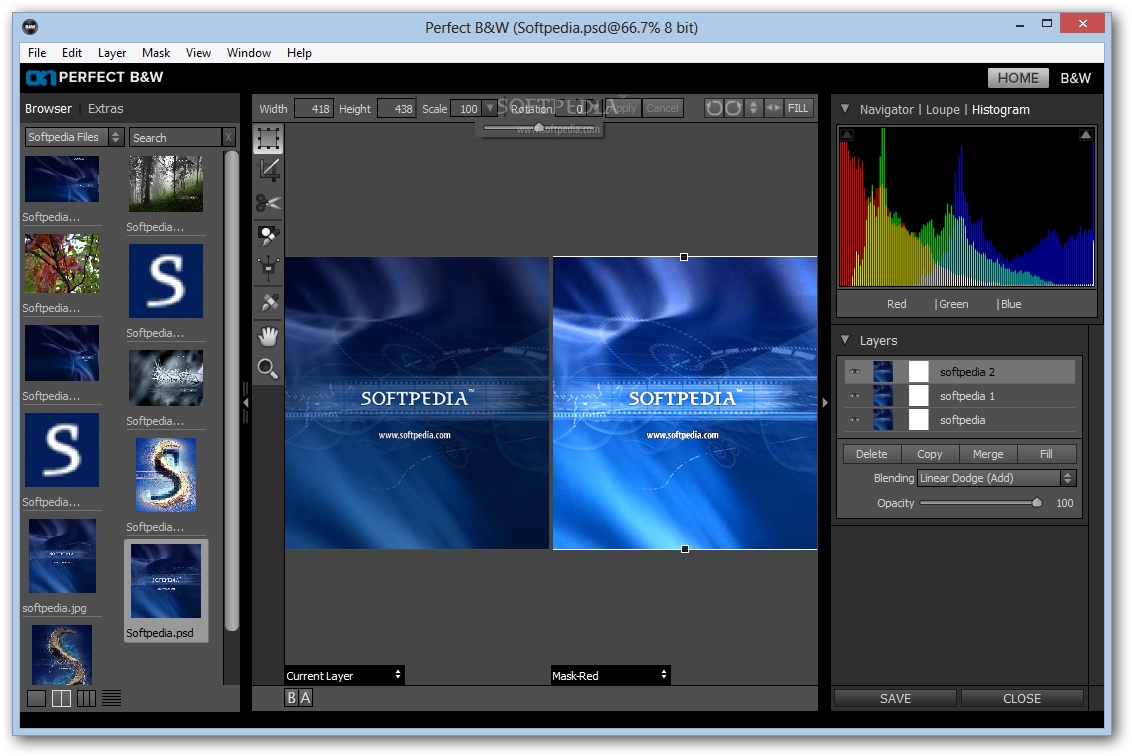Image resolution: width=1132 pixels, height=756 pixels.
Task: Open the File menu
Action: (x=37, y=53)
